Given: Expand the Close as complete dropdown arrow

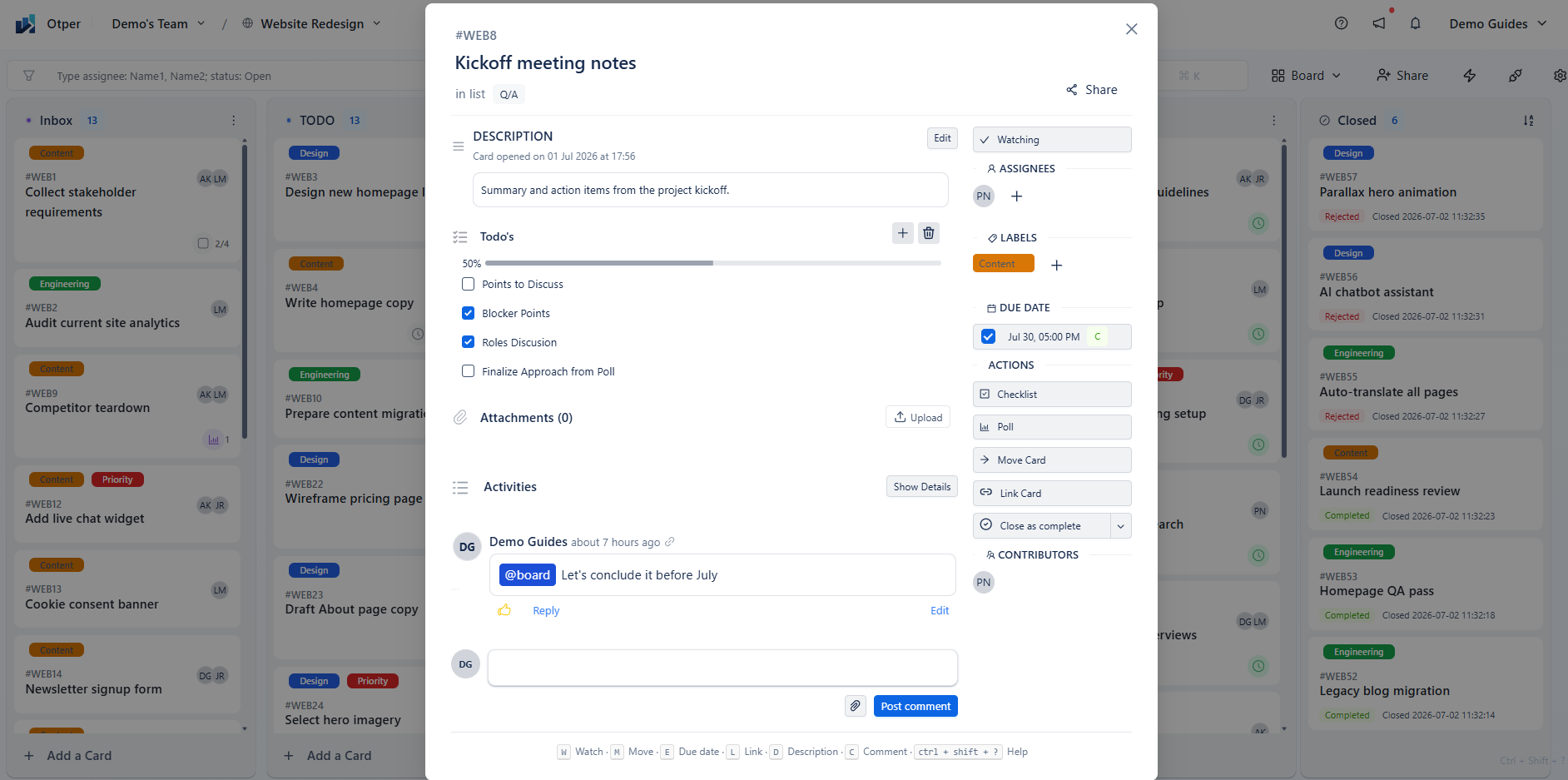Looking at the screenshot, I should 1120,526.
